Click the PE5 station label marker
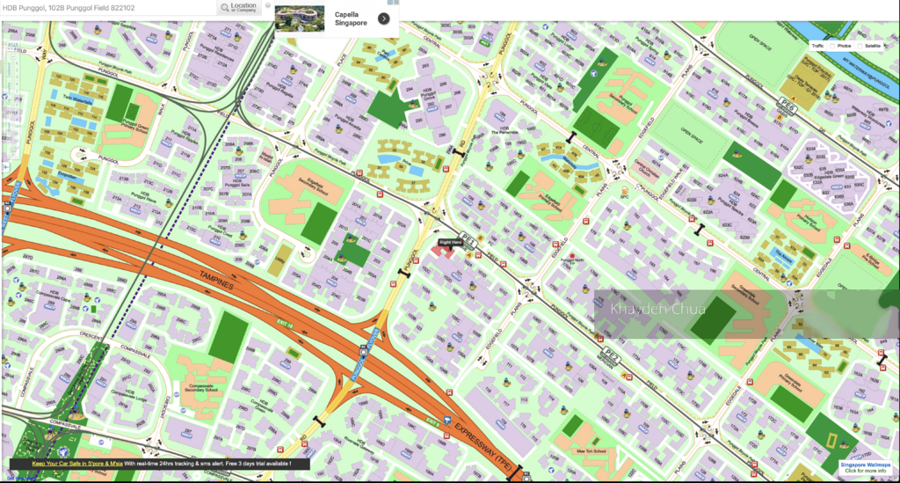Image resolution: width=900 pixels, height=483 pixels. (607, 351)
